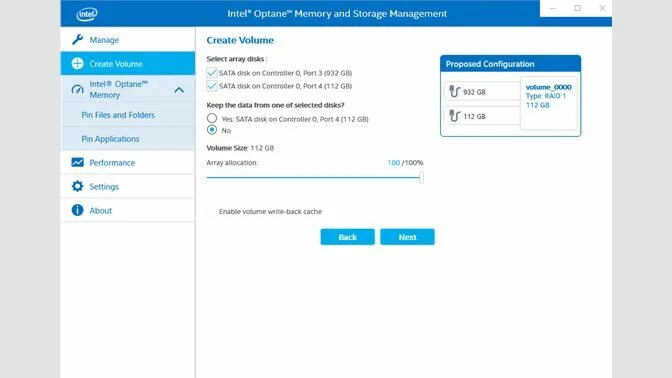Select Yes keep data from Port 4 disk

(212, 118)
